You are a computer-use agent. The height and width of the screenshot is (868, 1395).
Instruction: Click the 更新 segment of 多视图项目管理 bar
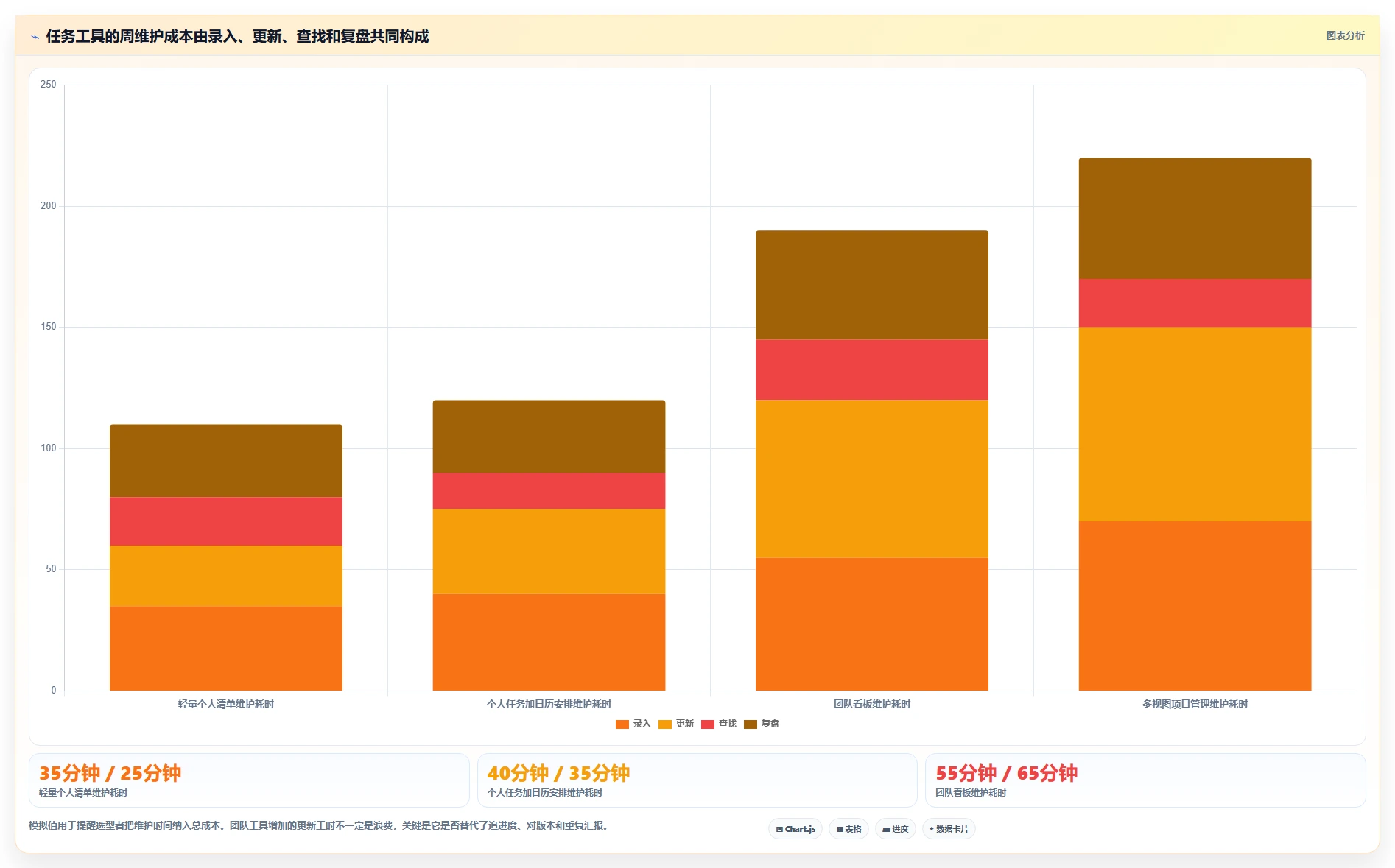click(1195, 424)
